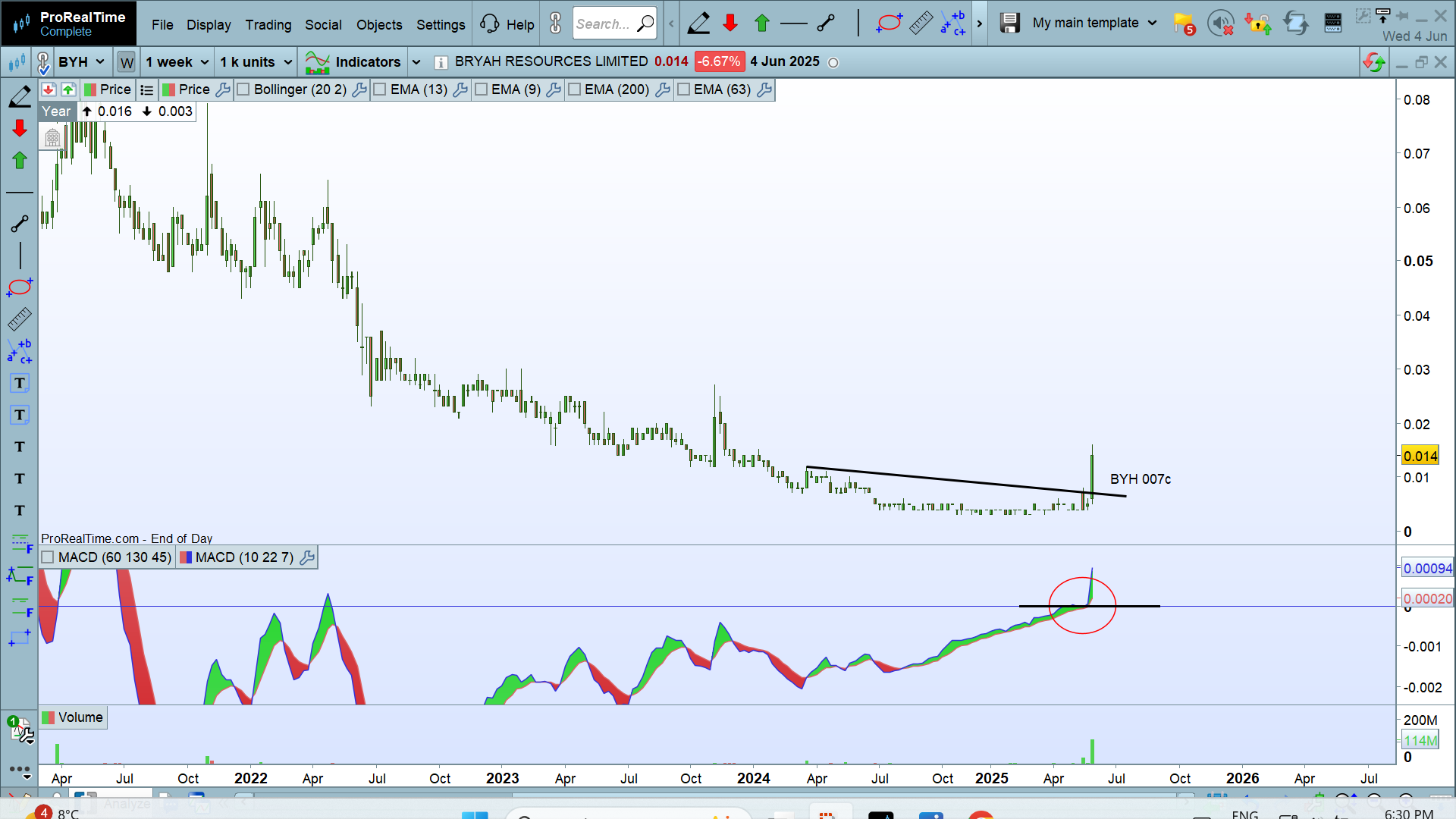Expand the left sidebar more options arrow

(x=27, y=777)
